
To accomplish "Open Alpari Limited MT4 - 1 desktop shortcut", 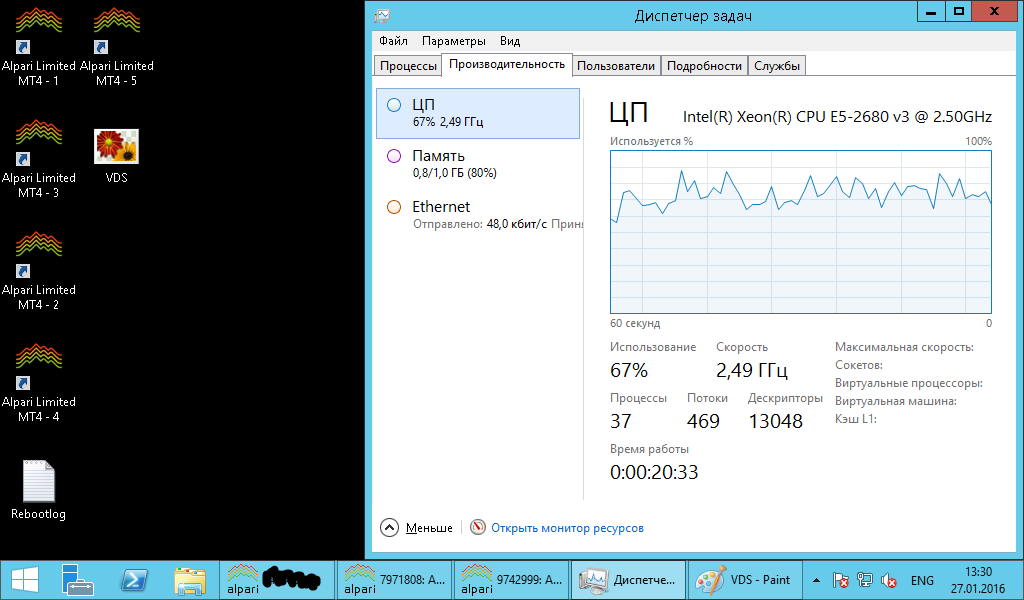I will (x=39, y=47).
